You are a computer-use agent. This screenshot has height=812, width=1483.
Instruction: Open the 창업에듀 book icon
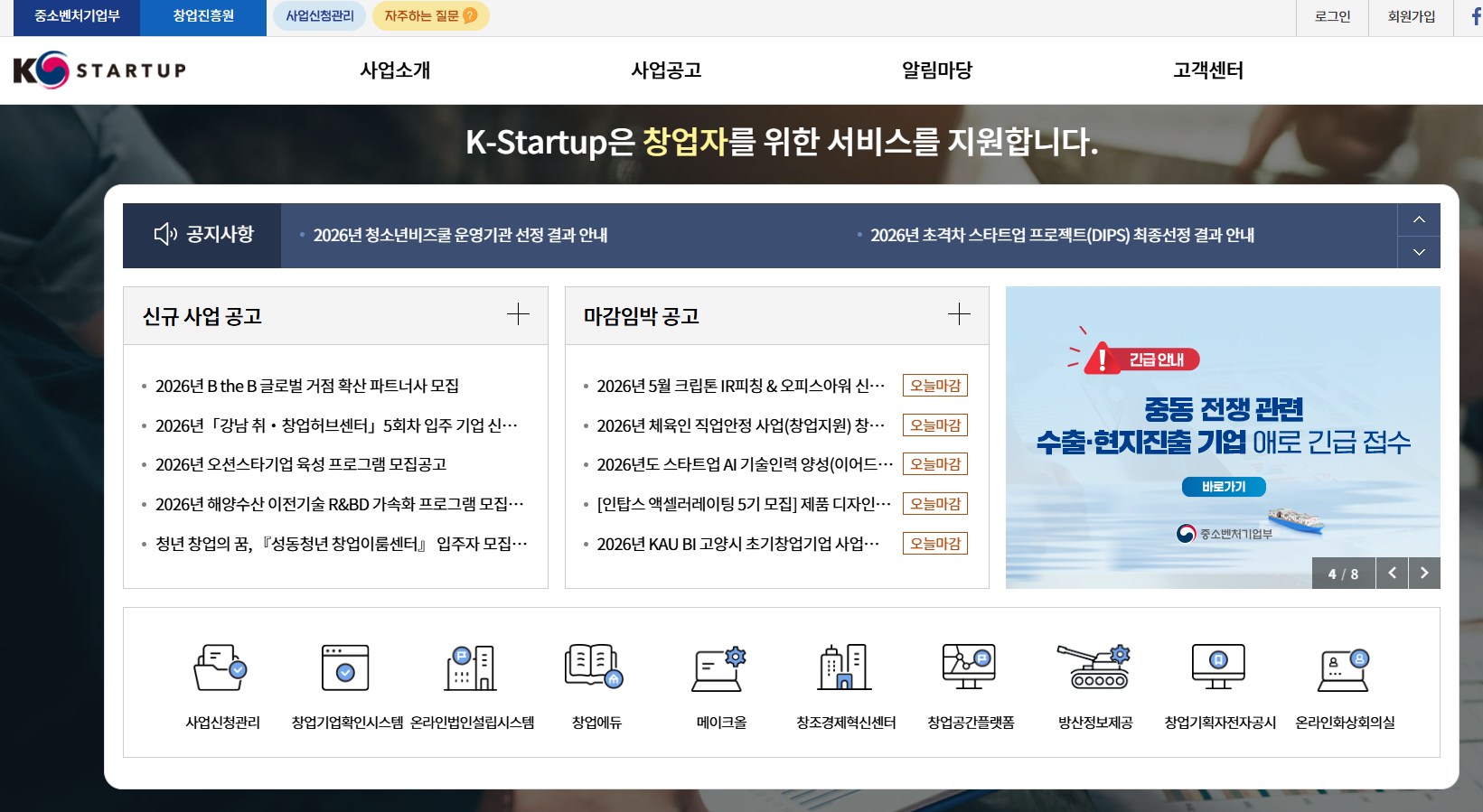point(595,667)
